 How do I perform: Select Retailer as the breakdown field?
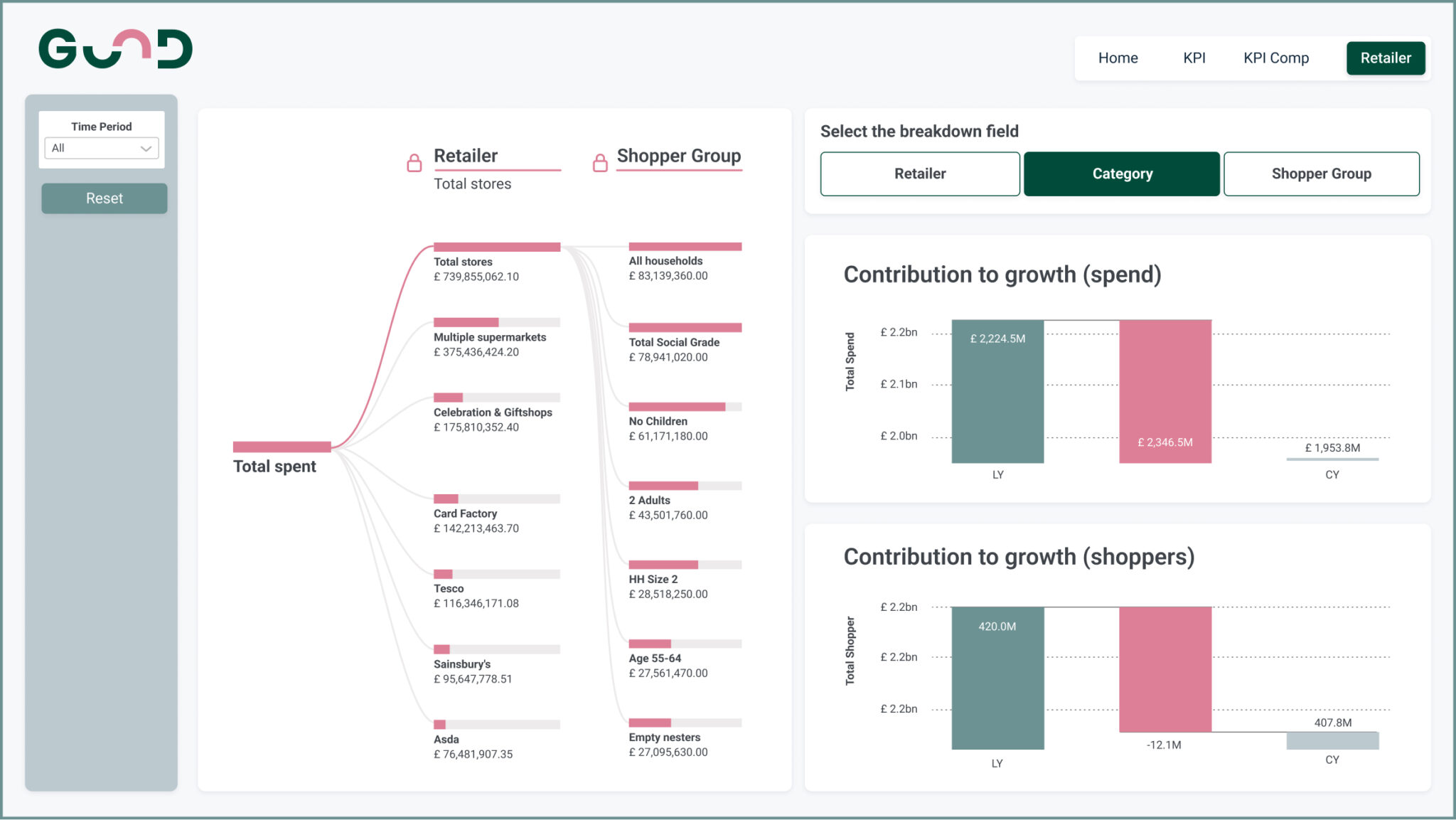pos(919,174)
